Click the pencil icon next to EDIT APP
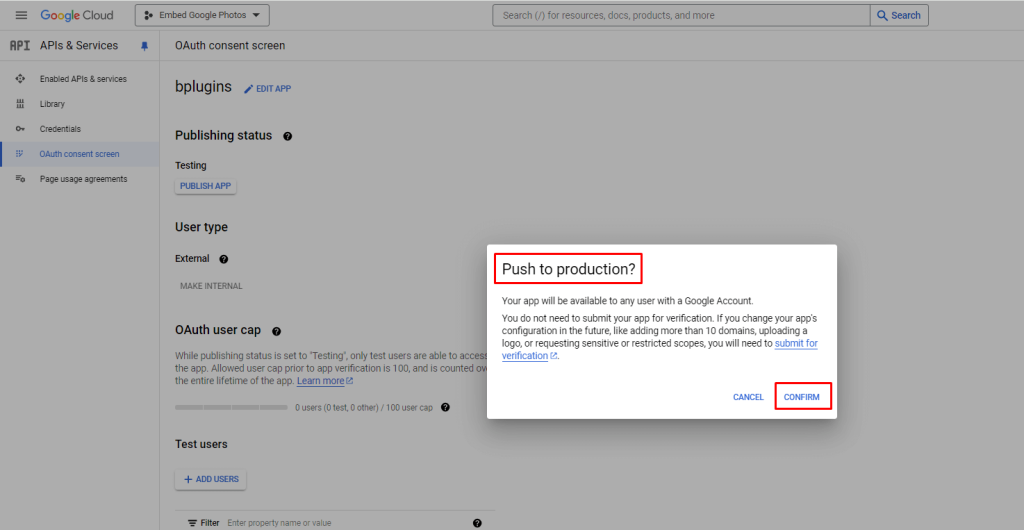 click(x=248, y=89)
